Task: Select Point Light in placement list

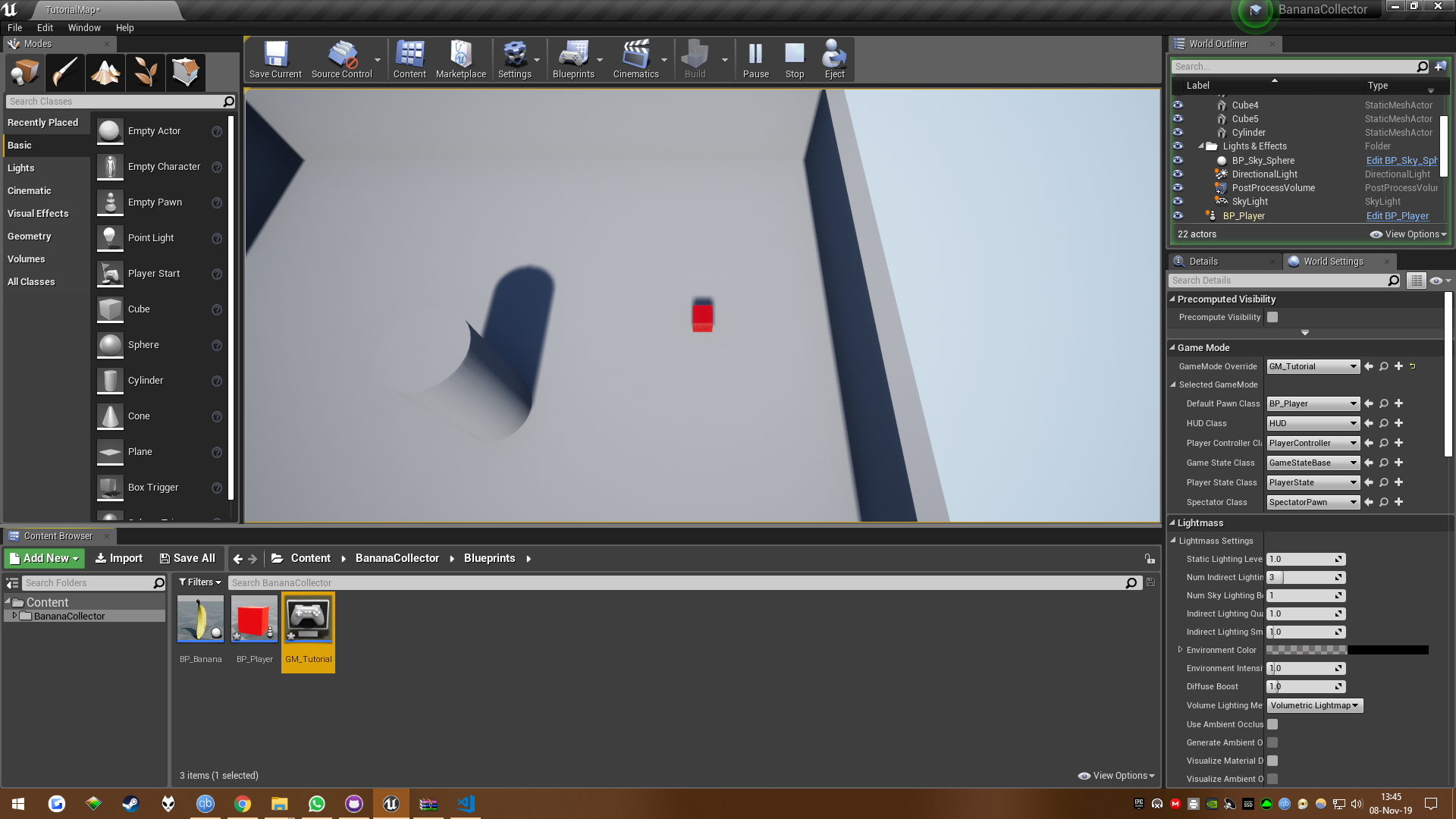Action: pos(160,238)
